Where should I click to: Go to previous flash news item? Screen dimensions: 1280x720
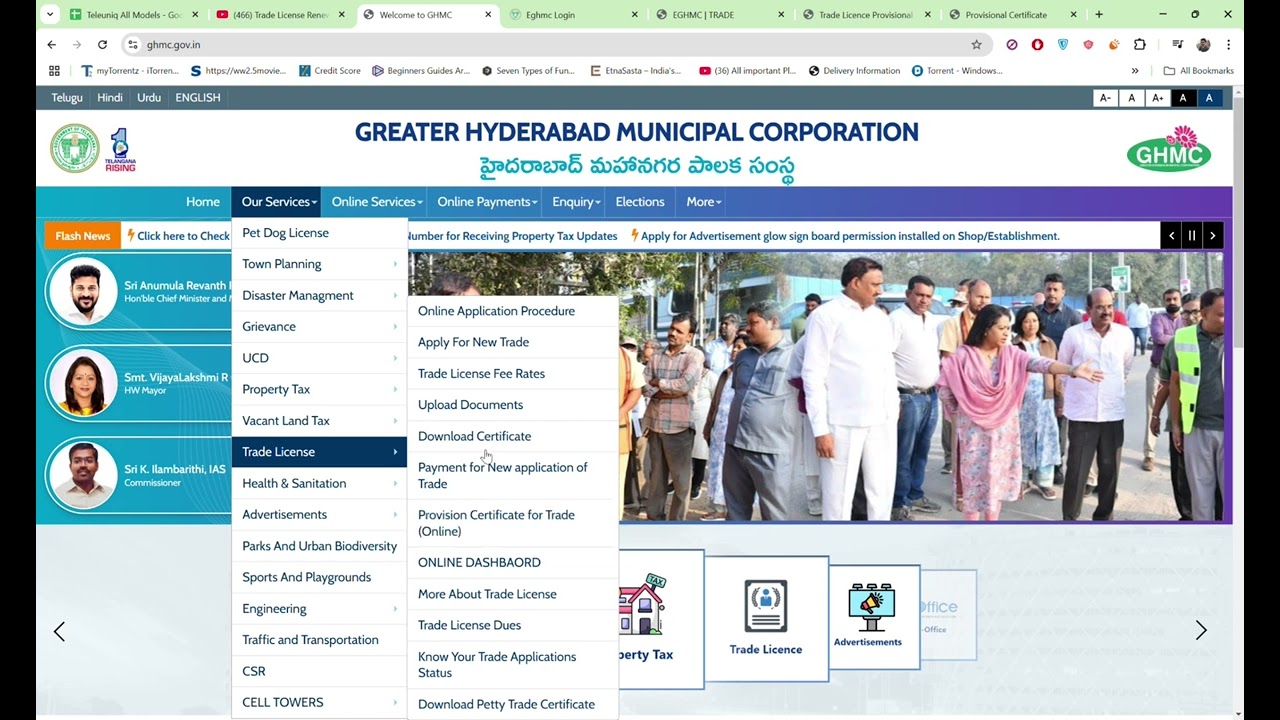point(1171,236)
